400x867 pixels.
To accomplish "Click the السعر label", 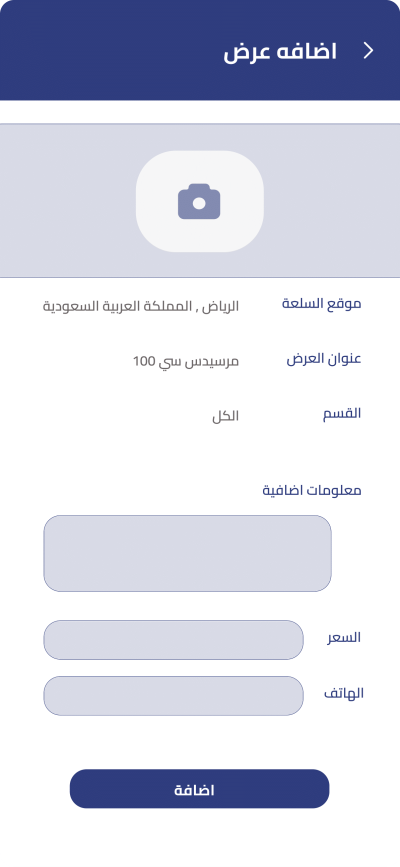I will tap(344, 638).
